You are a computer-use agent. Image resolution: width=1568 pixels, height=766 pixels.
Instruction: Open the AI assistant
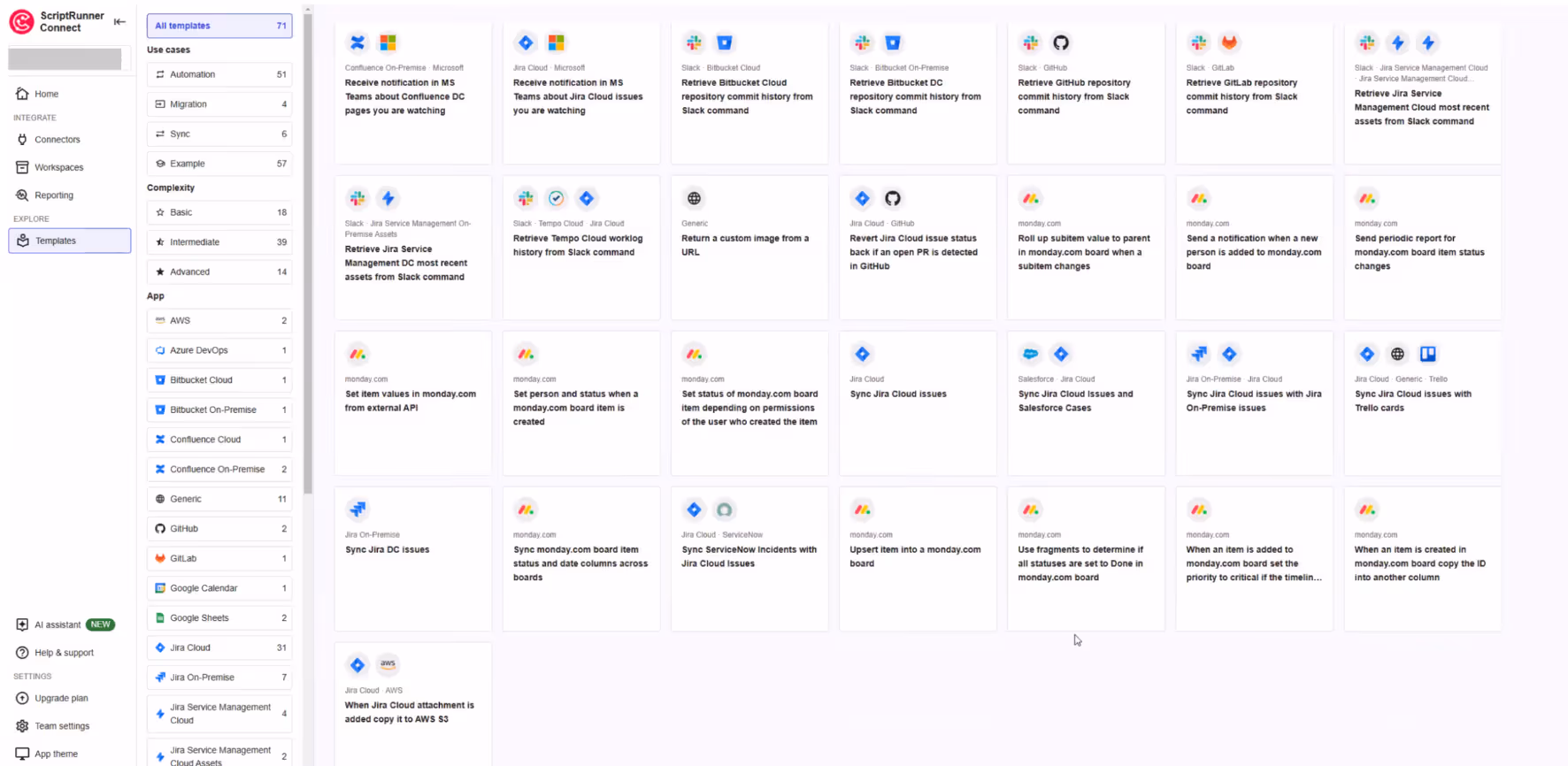[65, 624]
